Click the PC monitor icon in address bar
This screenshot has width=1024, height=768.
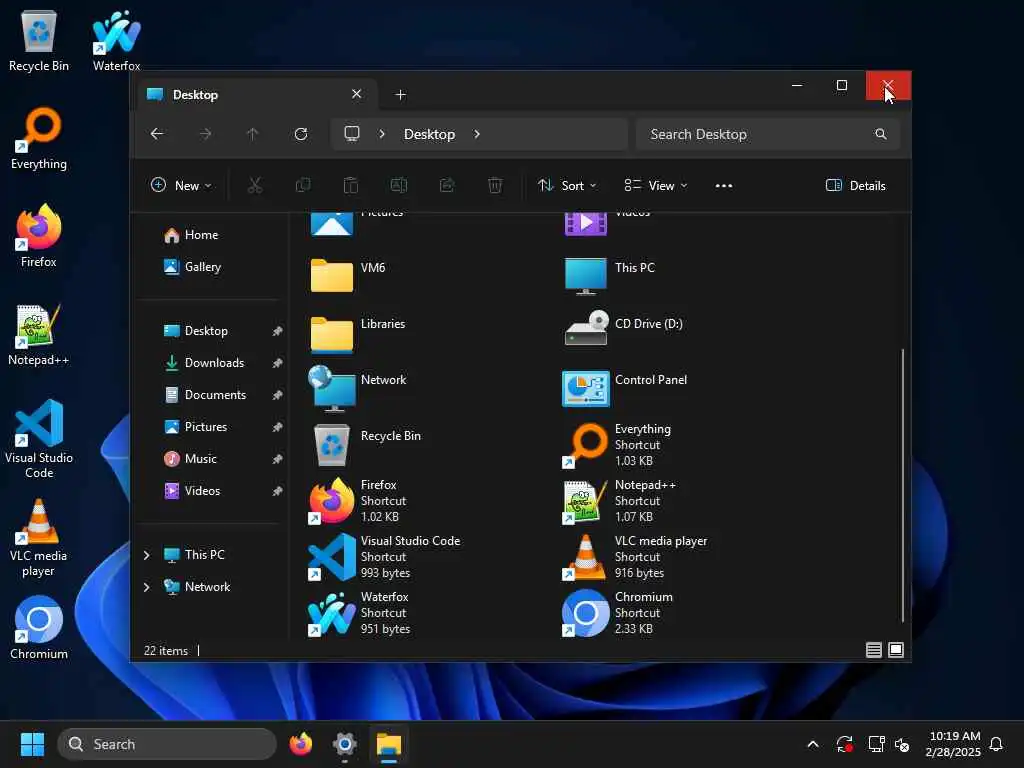[x=352, y=134]
